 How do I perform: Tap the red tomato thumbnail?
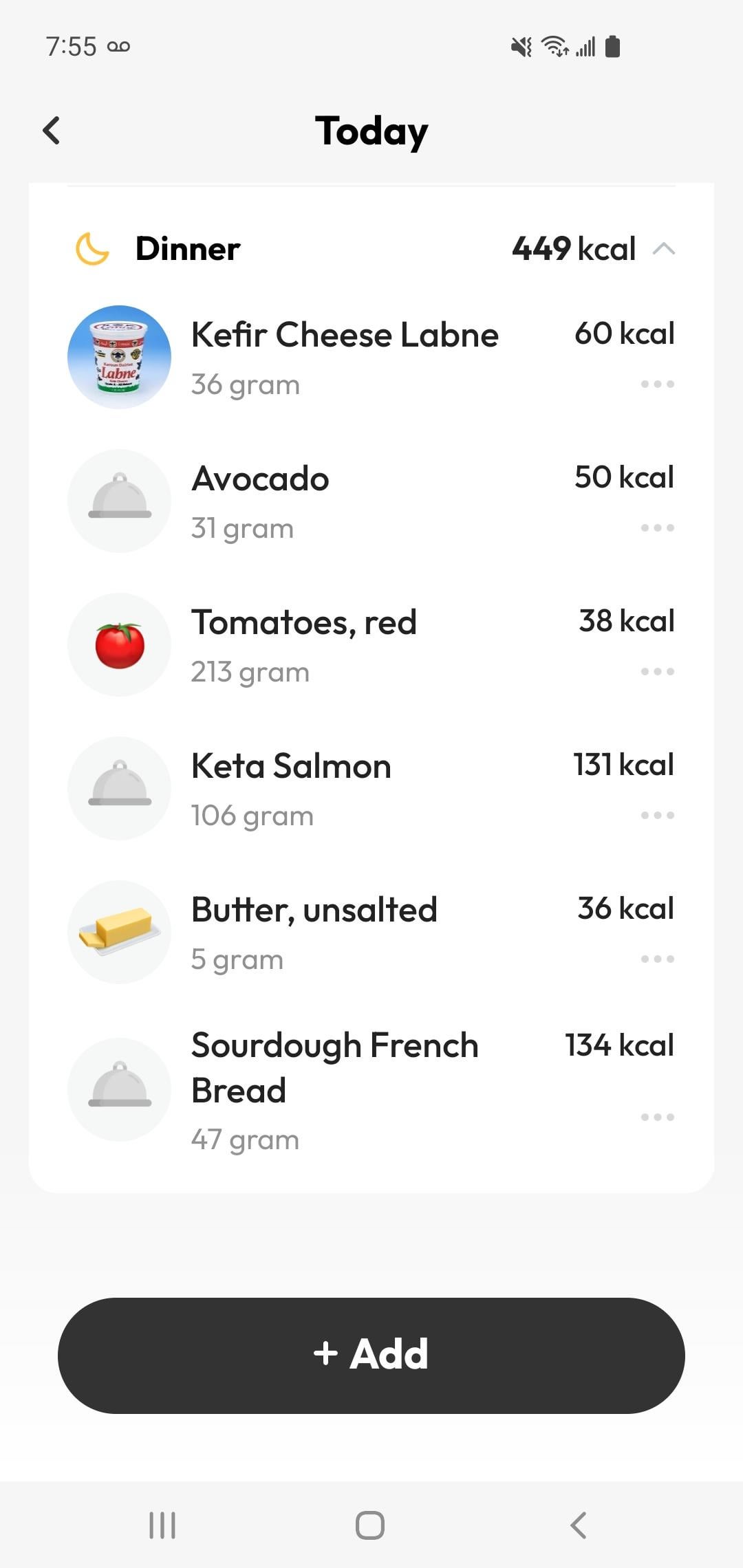(119, 644)
